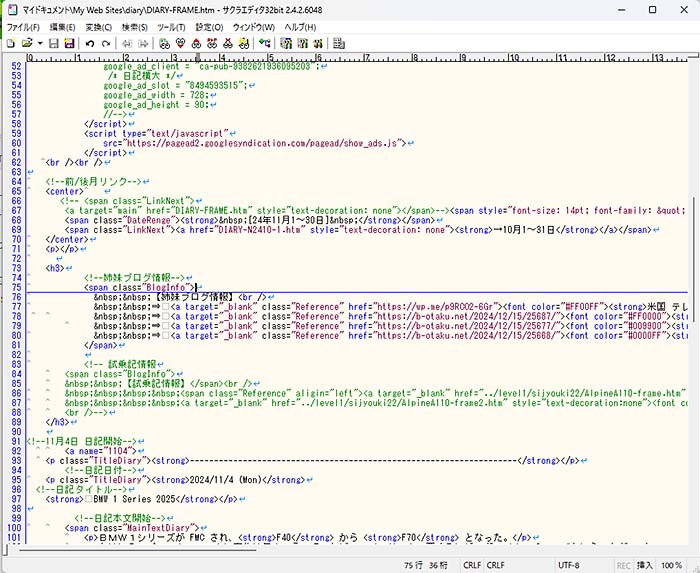The width and height of the screenshot is (700, 573).
Task: Toggle the 挿入 insert mode indicator
Action: (644, 565)
